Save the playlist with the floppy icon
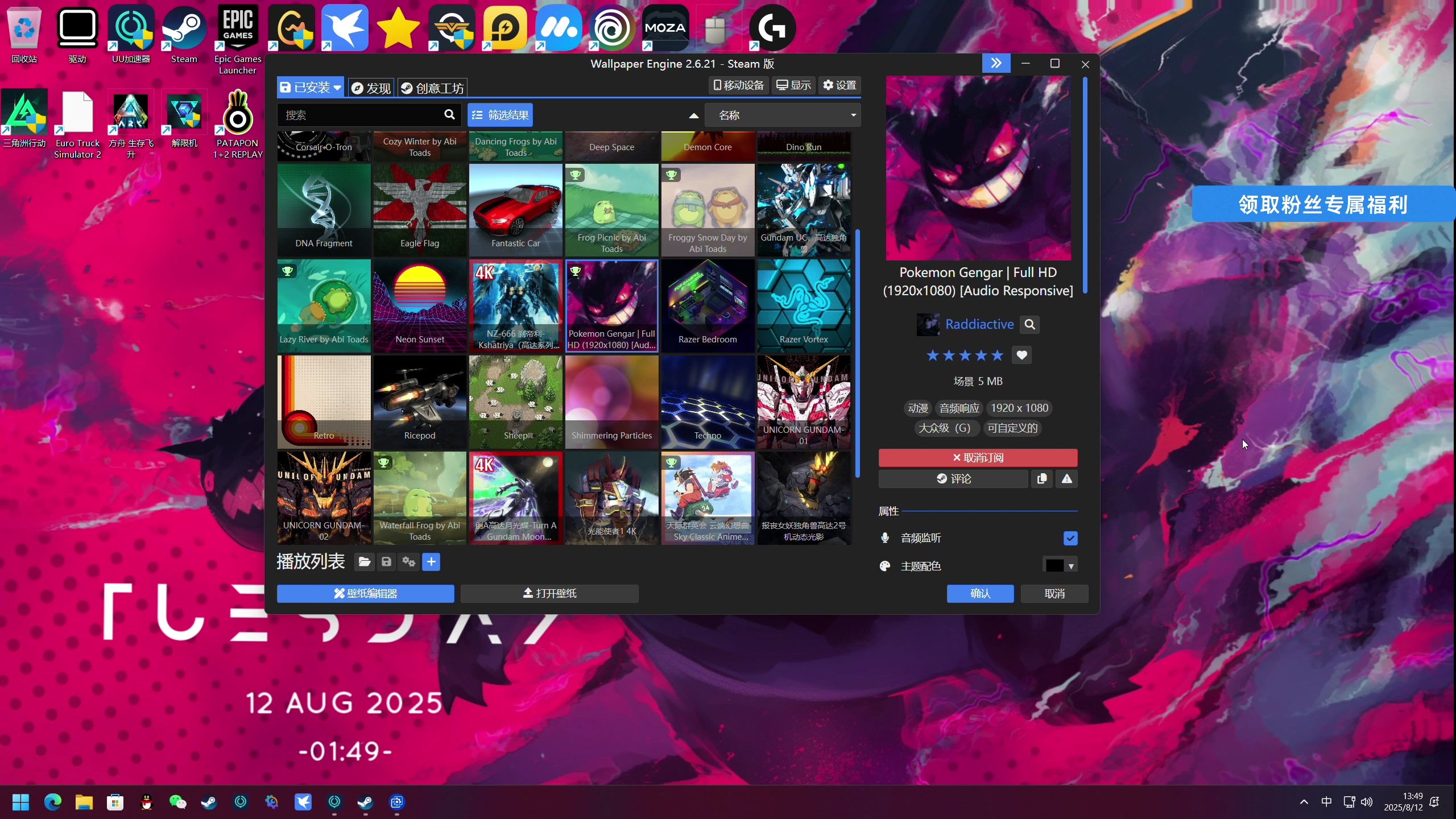The height and width of the screenshot is (819, 1456). (386, 562)
